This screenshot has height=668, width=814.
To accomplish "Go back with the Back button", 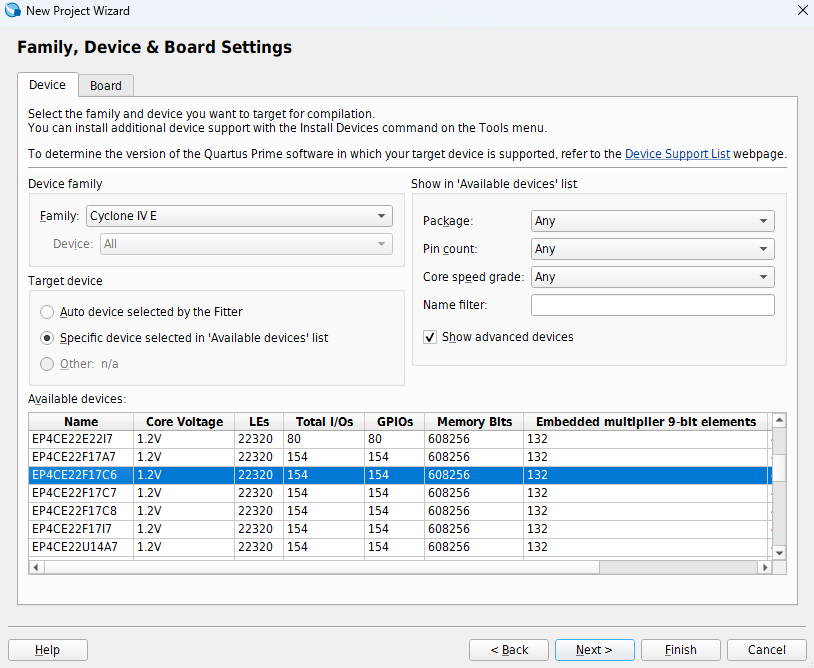I will click(509, 650).
